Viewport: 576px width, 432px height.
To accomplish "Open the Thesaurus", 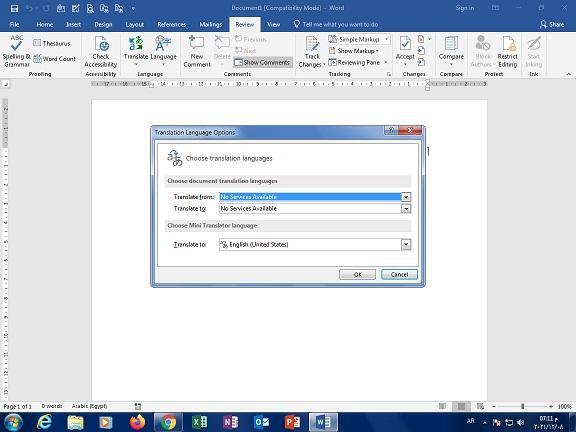I will point(52,43).
